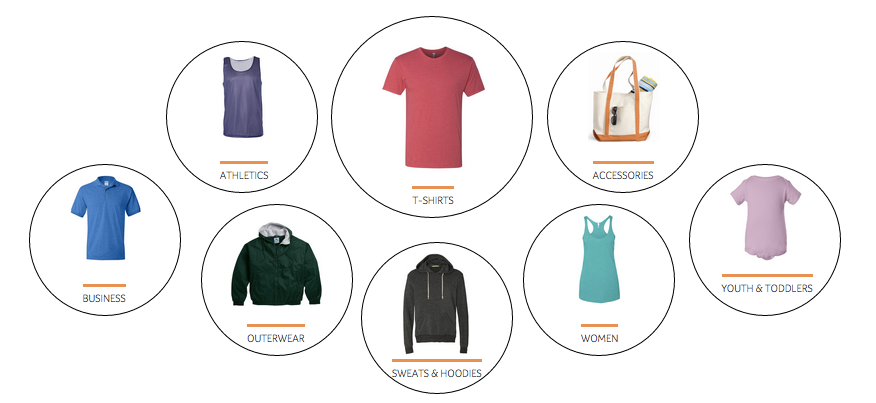Screen dimensions: 876x403
Task: Choose the purple athletic tank top image
Action: [x=242, y=96]
